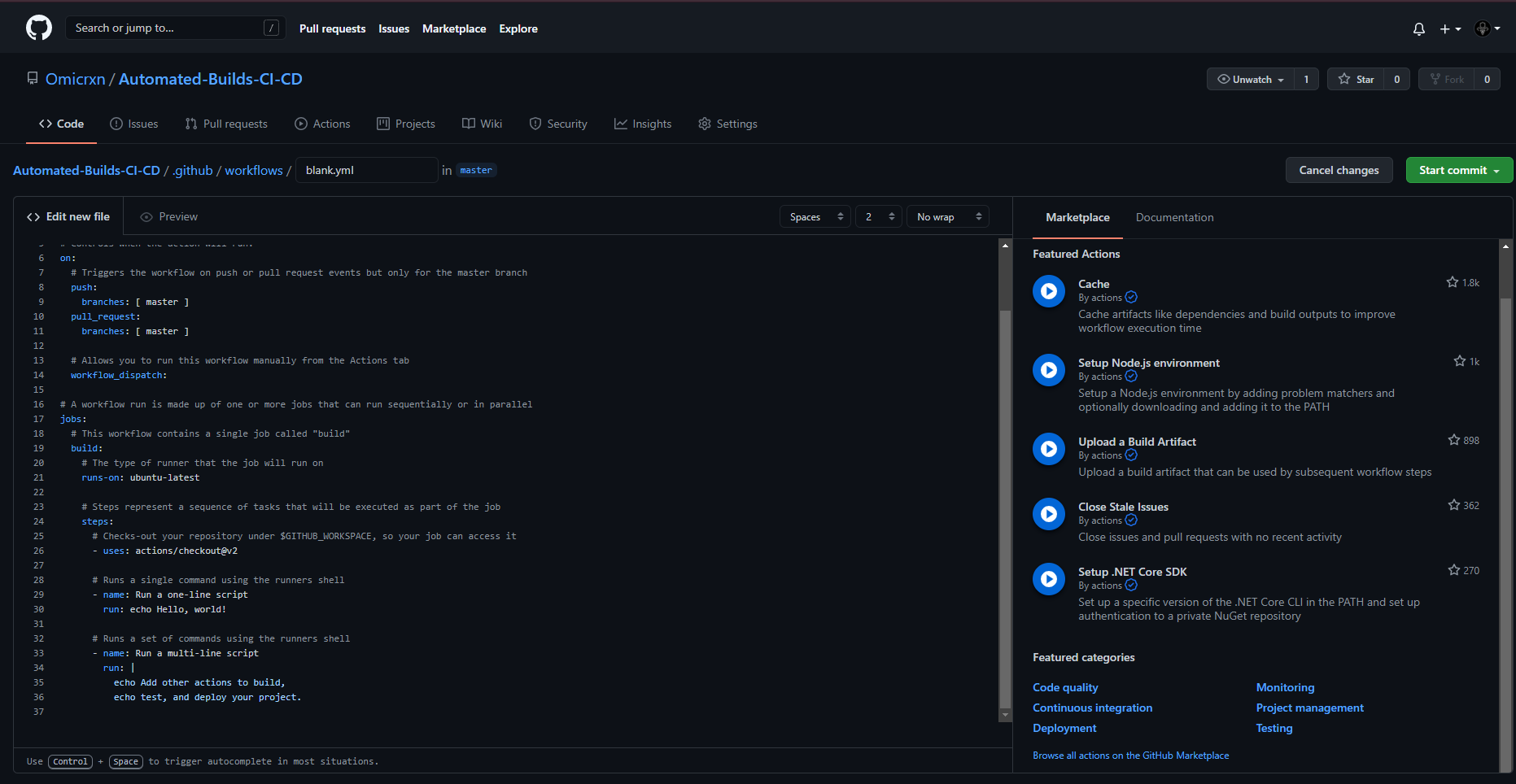The height and width of the screenshot is (784, 1516).
Task: Click the Close Stale Issues icon
Action: [x=1049, y=514]
